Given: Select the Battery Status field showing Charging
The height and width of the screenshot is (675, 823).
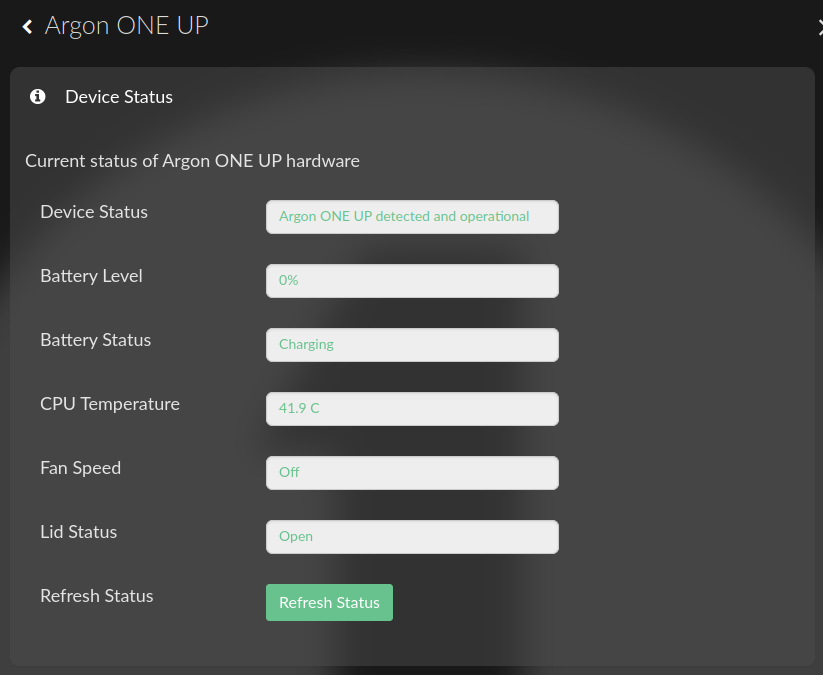Looking at the screenshot, I should tap(412, 345).
